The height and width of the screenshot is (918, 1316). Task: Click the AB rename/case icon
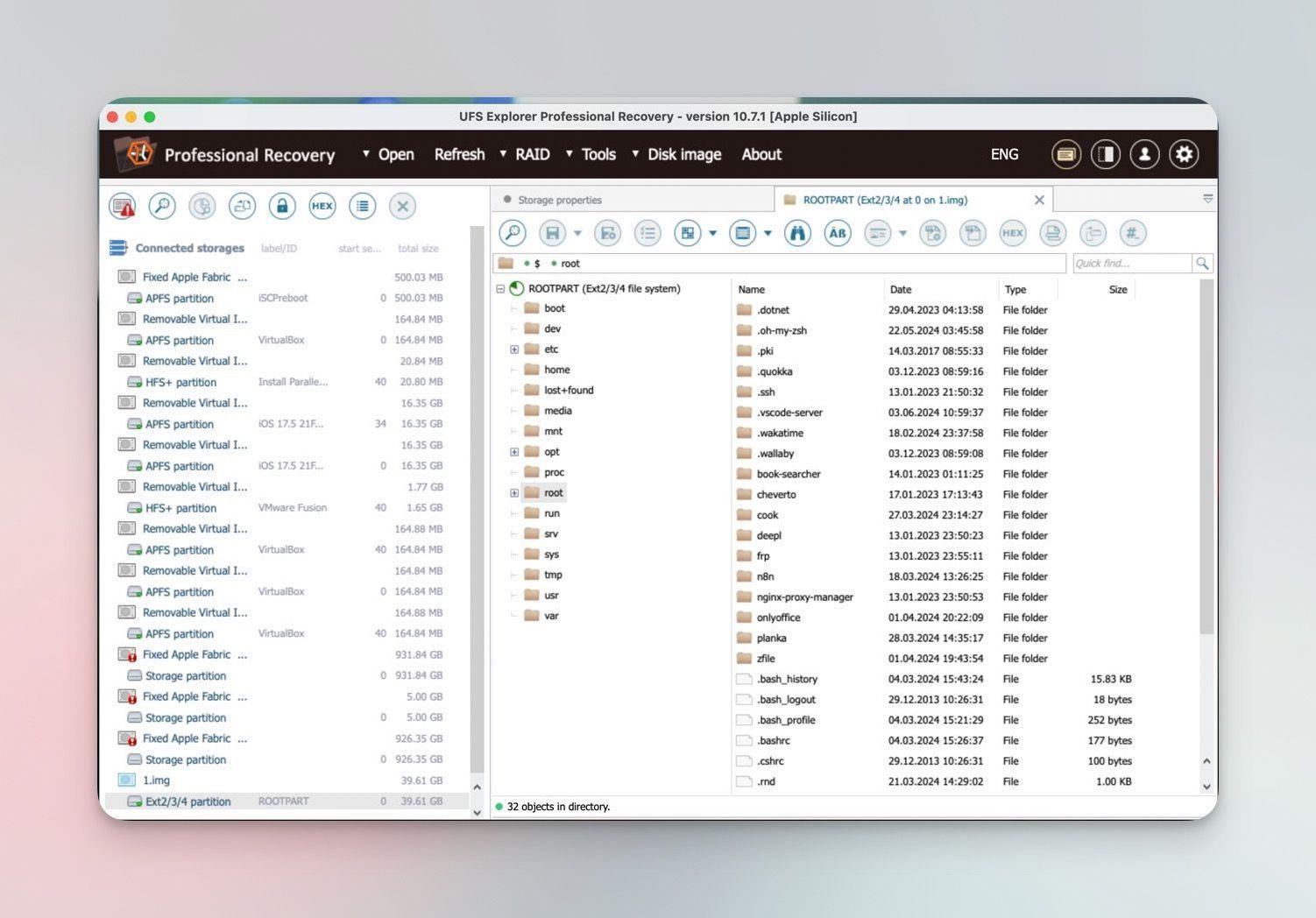click(x=838, y=233)
